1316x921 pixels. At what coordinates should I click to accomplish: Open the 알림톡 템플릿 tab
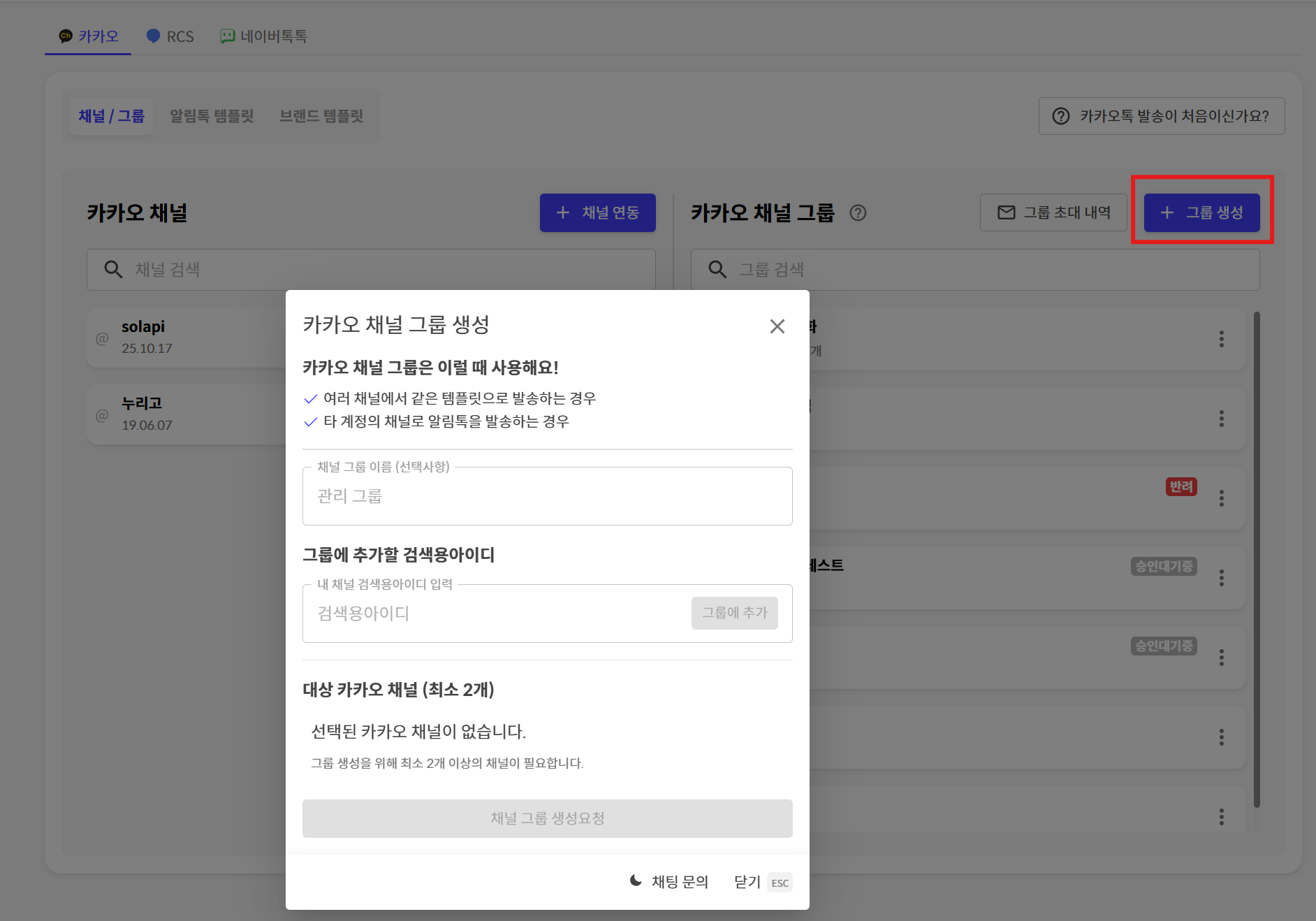click(x=212, y=116)
